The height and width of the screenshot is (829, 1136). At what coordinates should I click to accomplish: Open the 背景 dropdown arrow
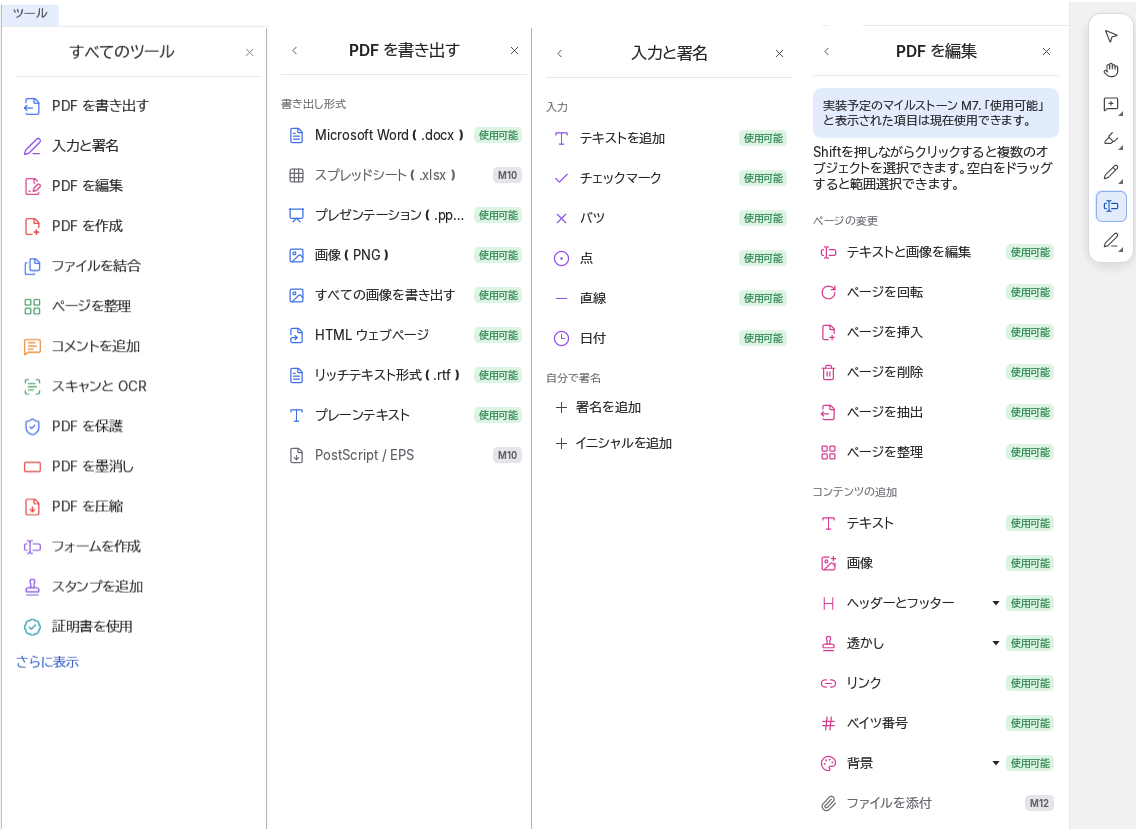click(x=995, y=764)
